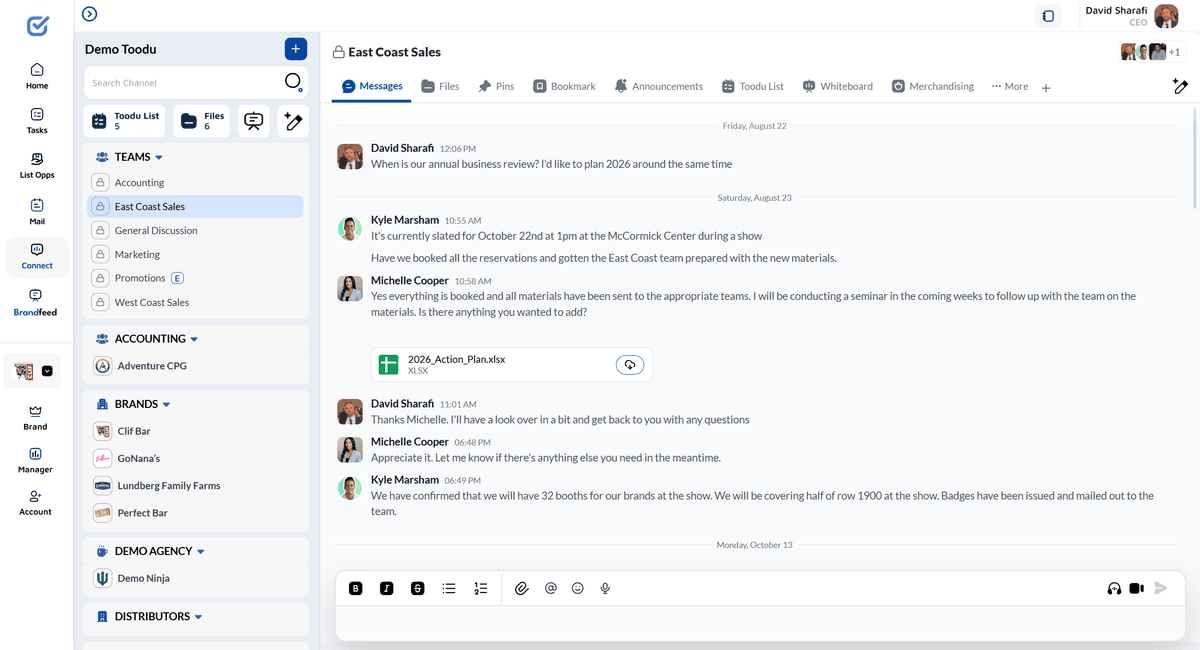The width and height of the screenshot is (1200, 650).
Task: Click the mention @ icon in the composer
Action: pyautogui.click(x=549, y=588)
